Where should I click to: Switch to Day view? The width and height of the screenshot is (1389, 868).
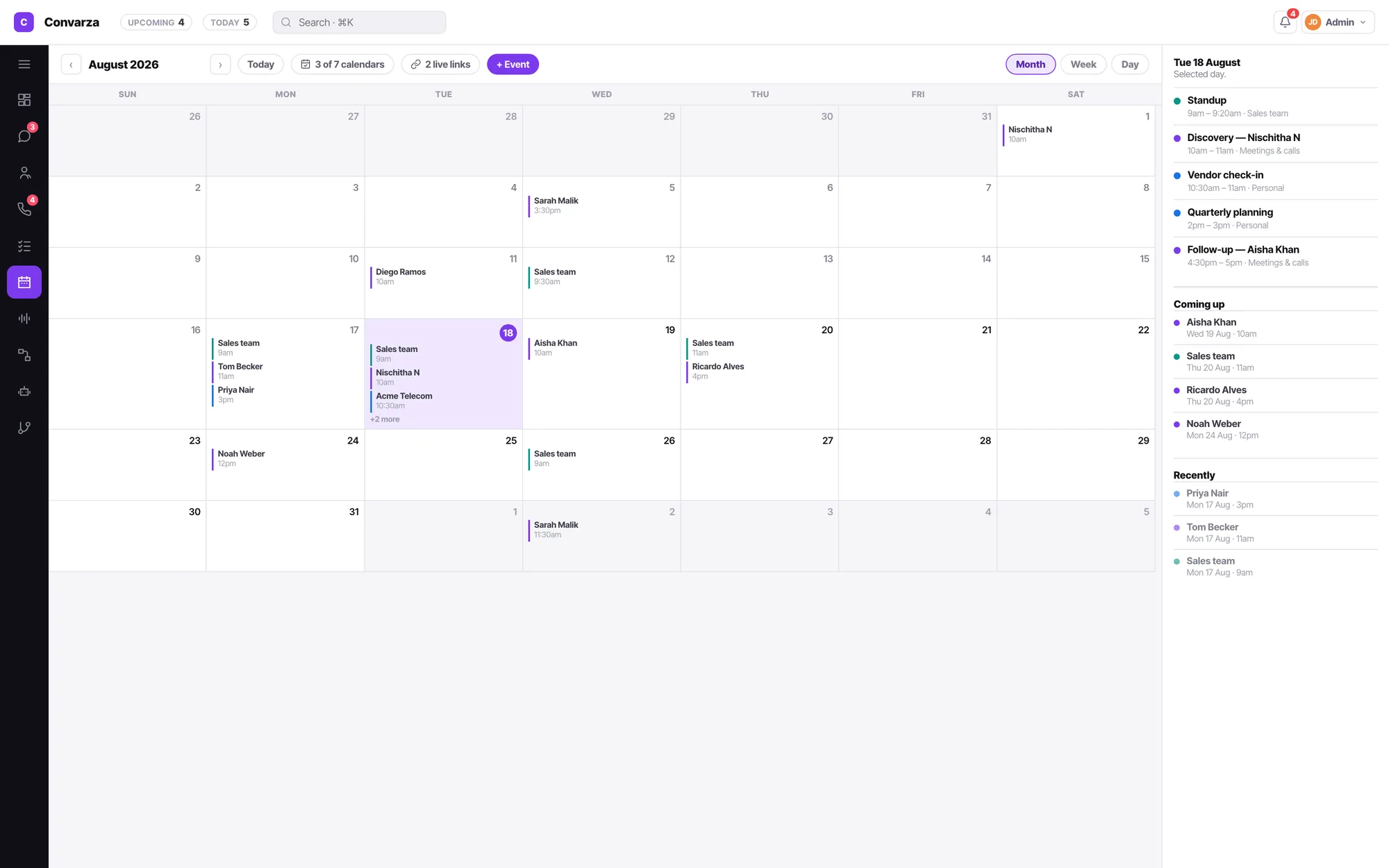1130,64
